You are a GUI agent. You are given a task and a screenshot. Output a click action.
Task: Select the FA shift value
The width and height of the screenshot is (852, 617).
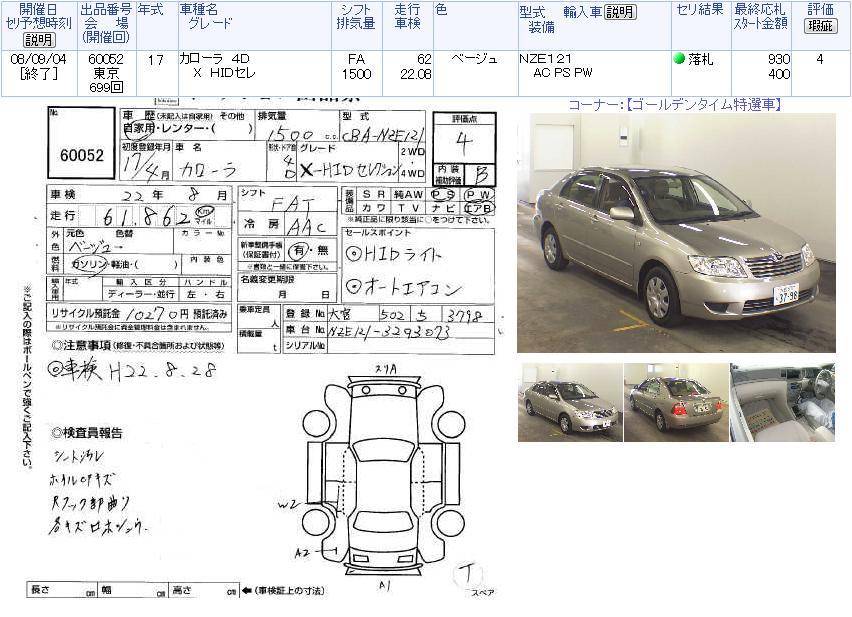click(356, 59)
